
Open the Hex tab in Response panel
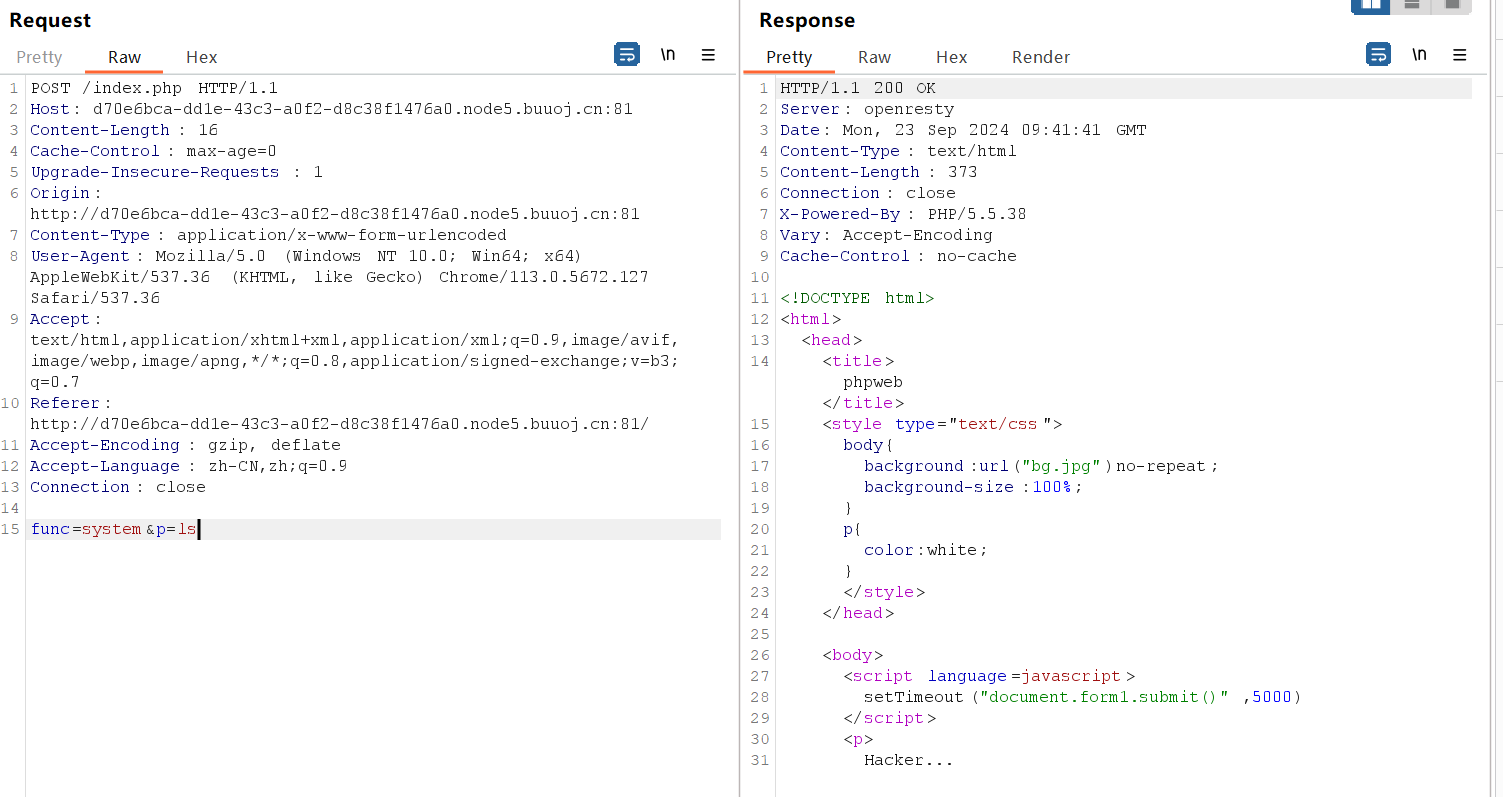(951, 57)
